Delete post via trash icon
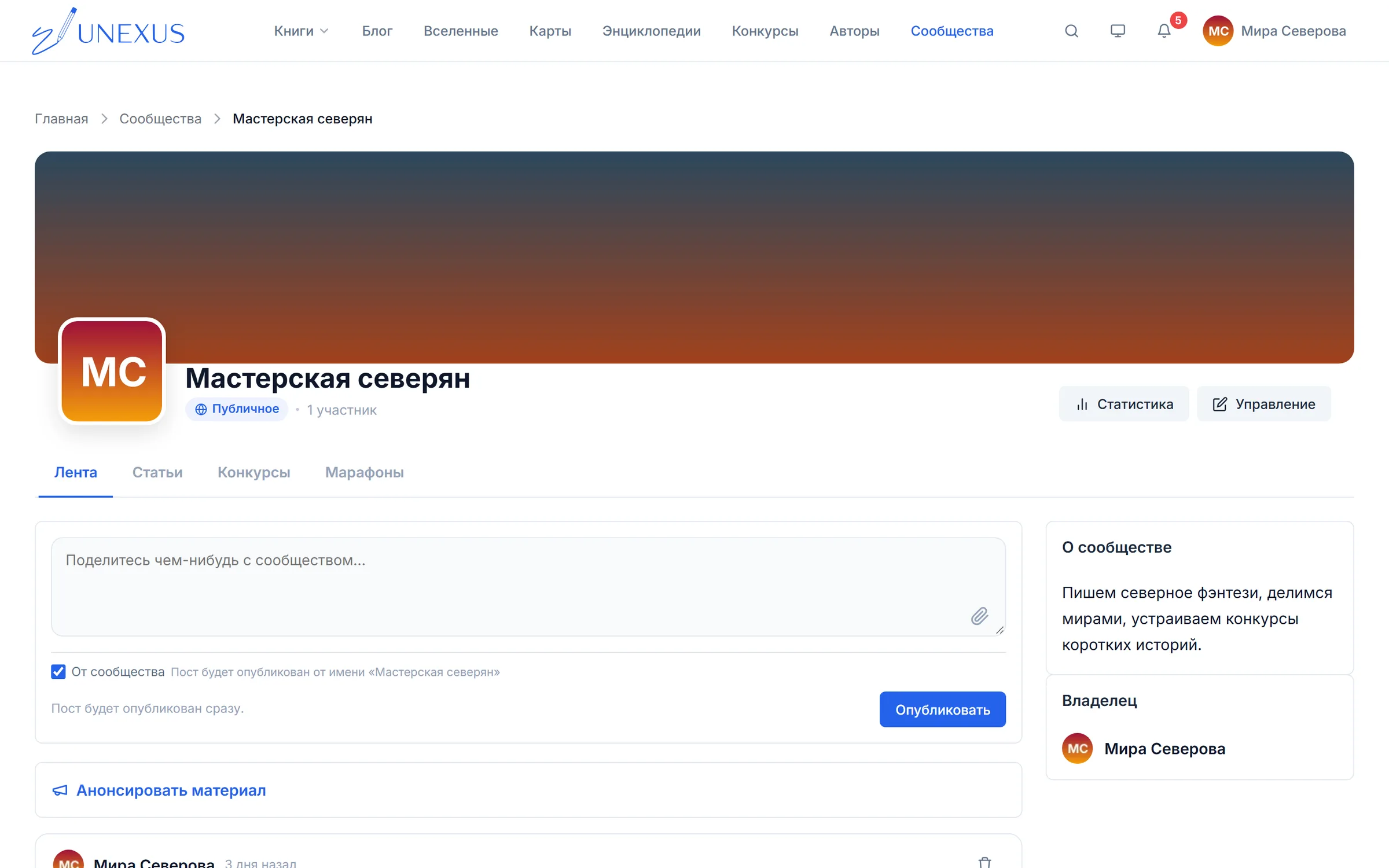 click(x=984, y=862)
